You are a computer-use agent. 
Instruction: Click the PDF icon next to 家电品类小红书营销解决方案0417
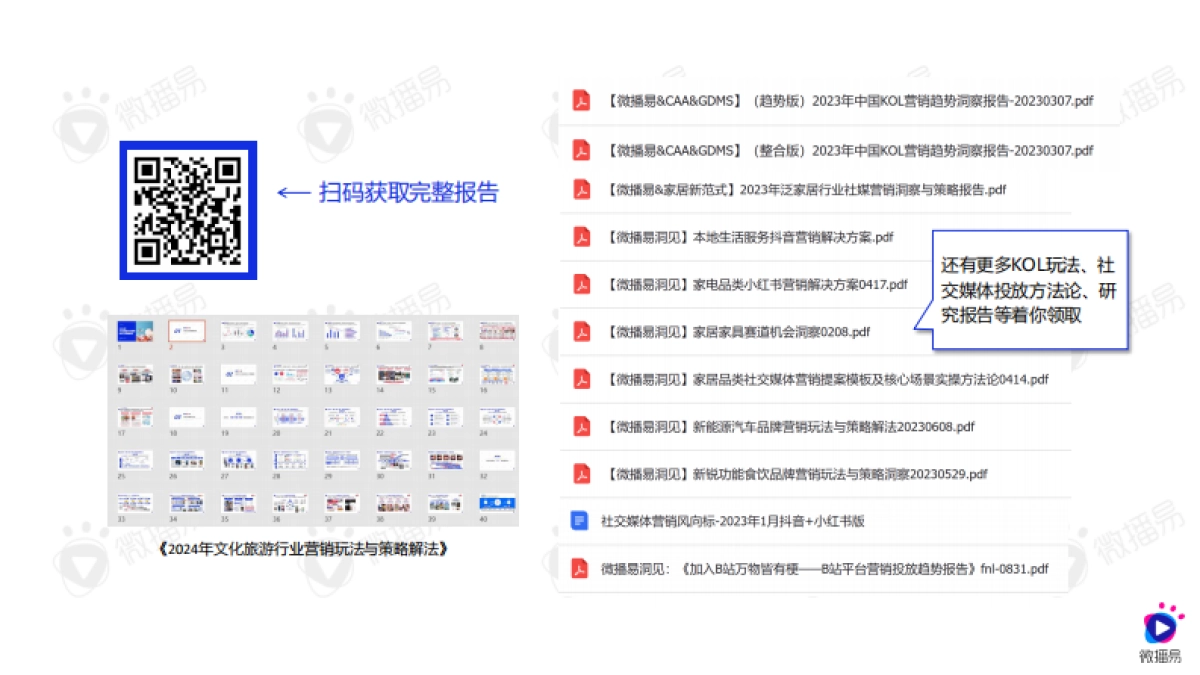[581, 284]
